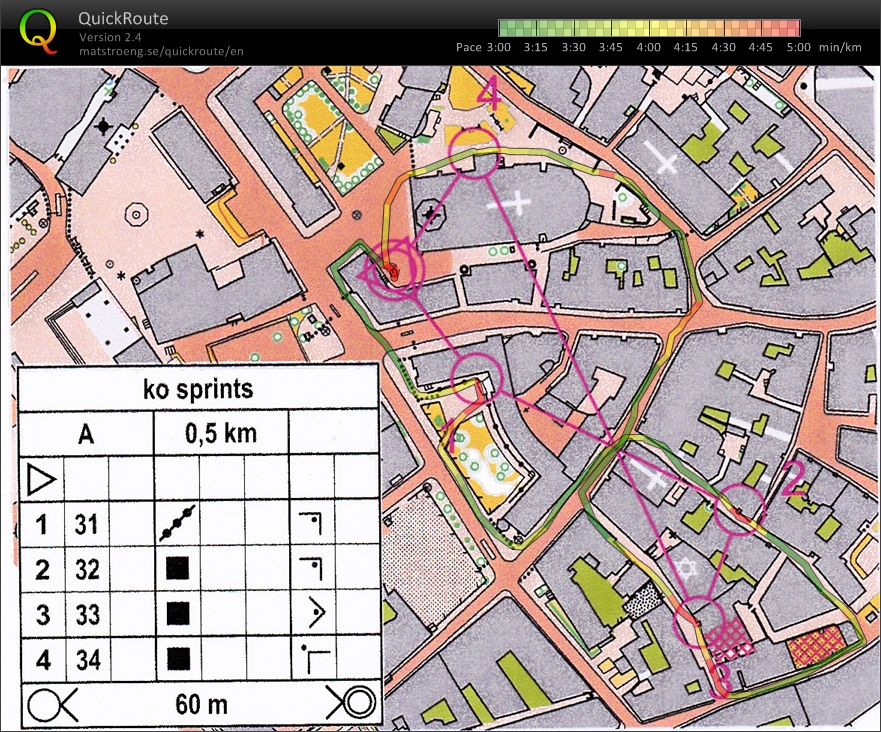Click the QuickRoute title text
Screen dimensions: 881x732
(x=123, y=19)
